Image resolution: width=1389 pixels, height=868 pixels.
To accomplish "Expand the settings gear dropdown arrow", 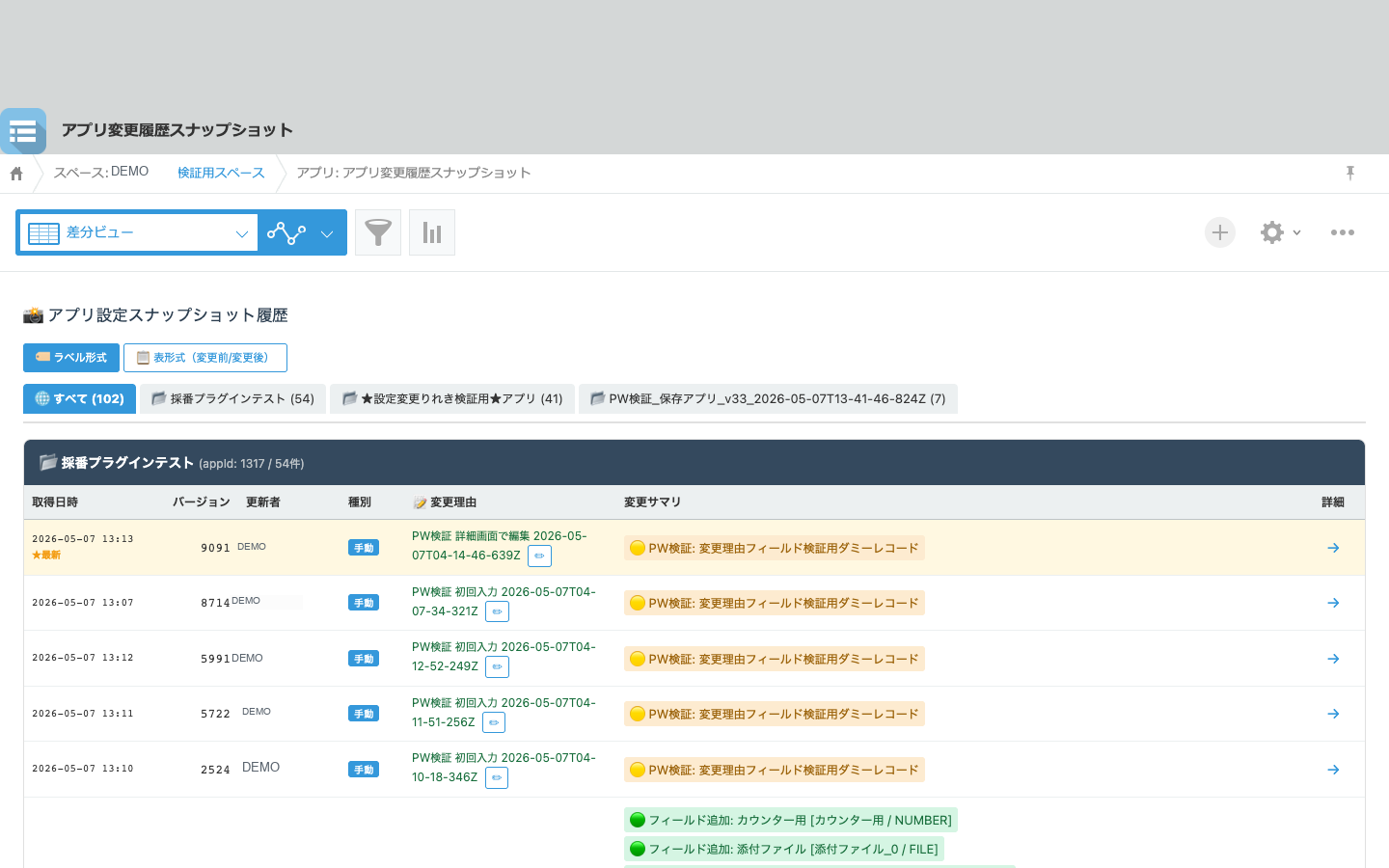I will point(1296,232).
